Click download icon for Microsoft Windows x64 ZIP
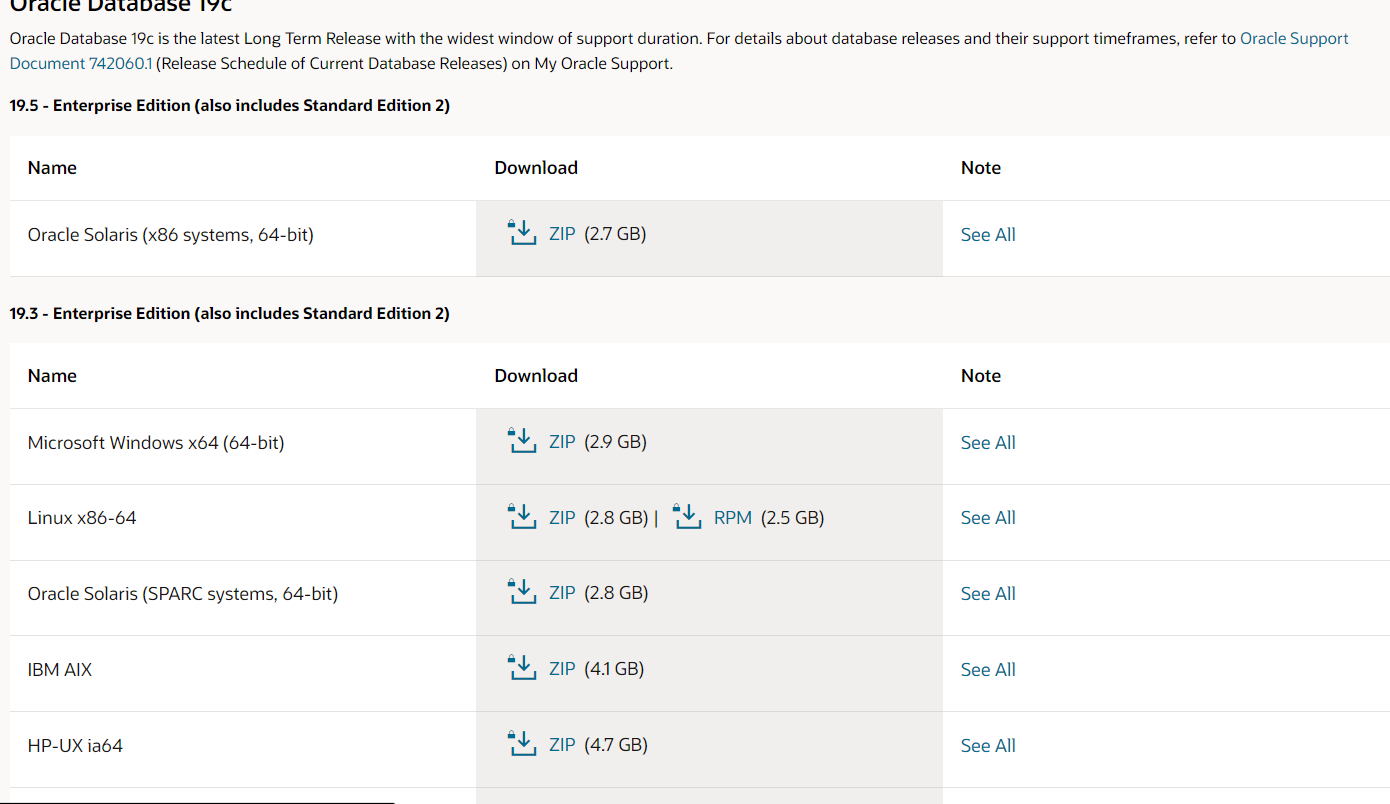Image resolution: width=1390 pixels, height=804 pixels. click(x=522, y=441)
